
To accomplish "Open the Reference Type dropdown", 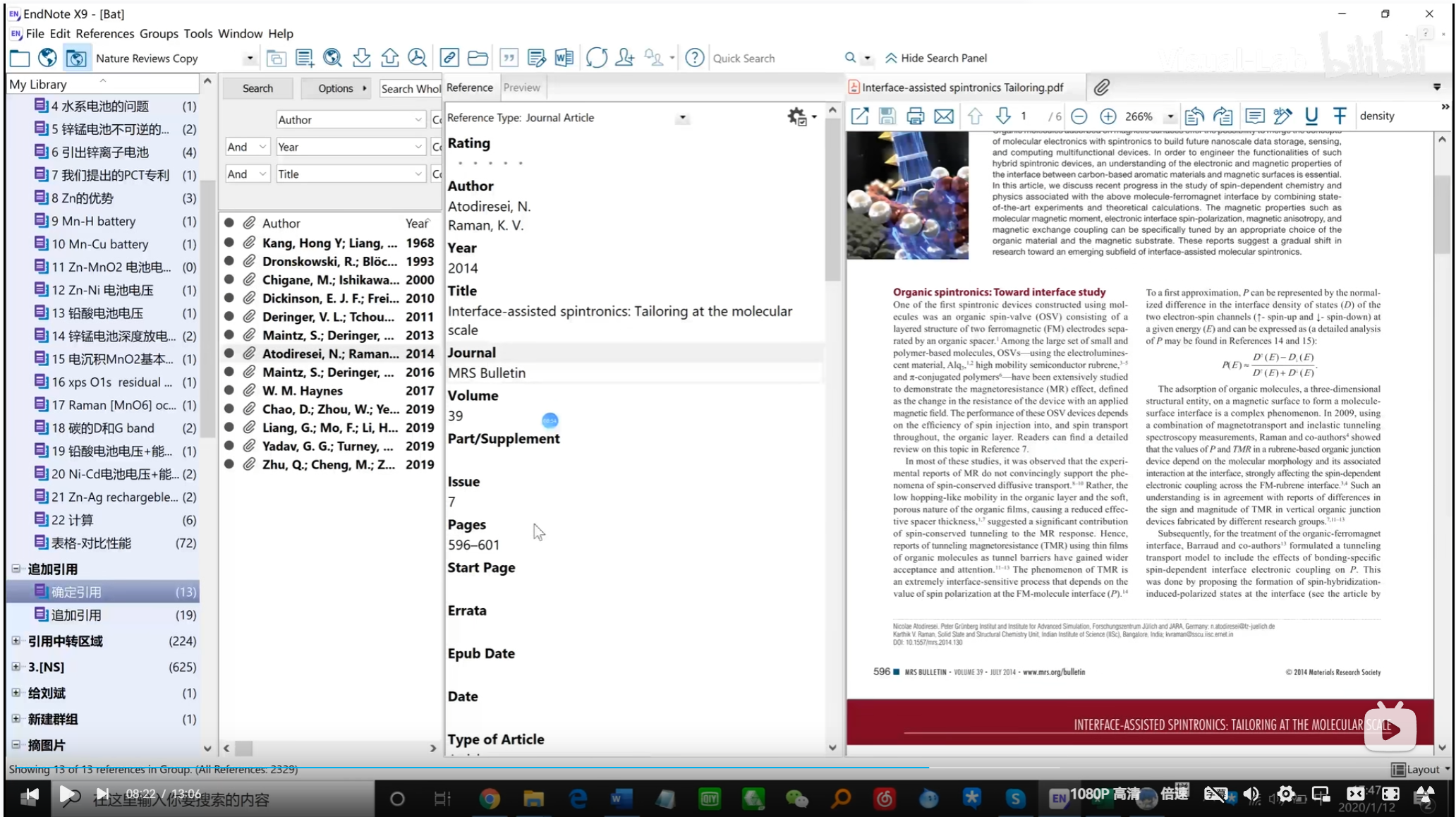I will (x=681, y=118).
